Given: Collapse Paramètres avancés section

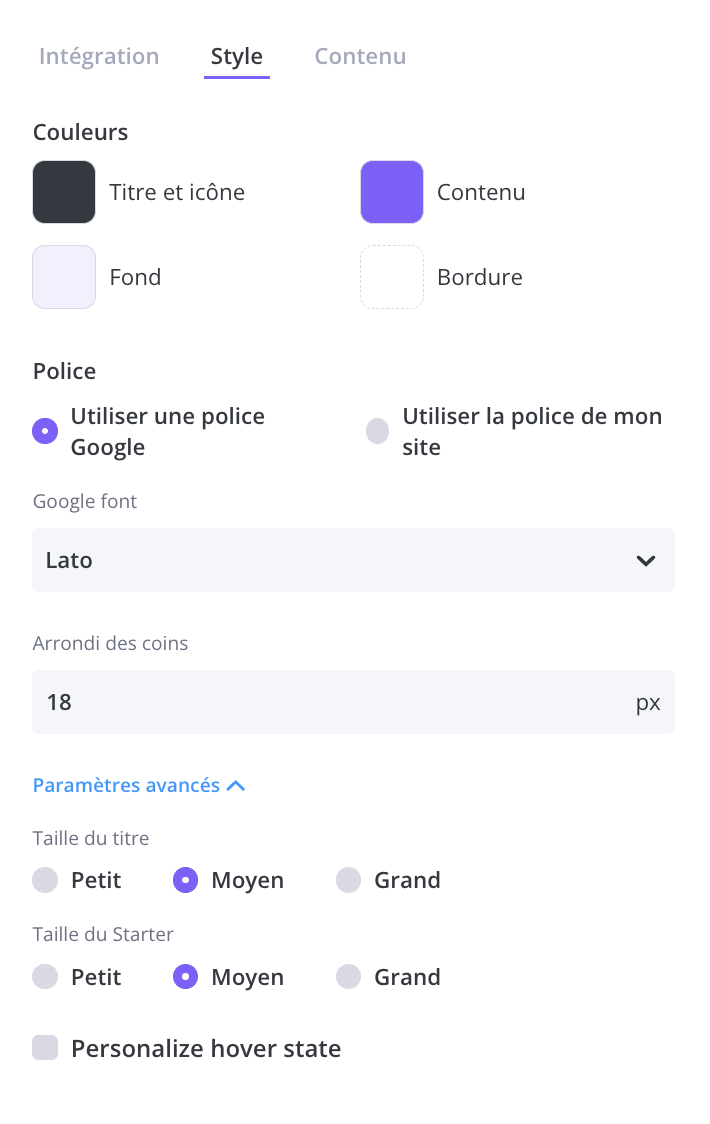Looking at the screenshot, I should (x=139, y=785).
